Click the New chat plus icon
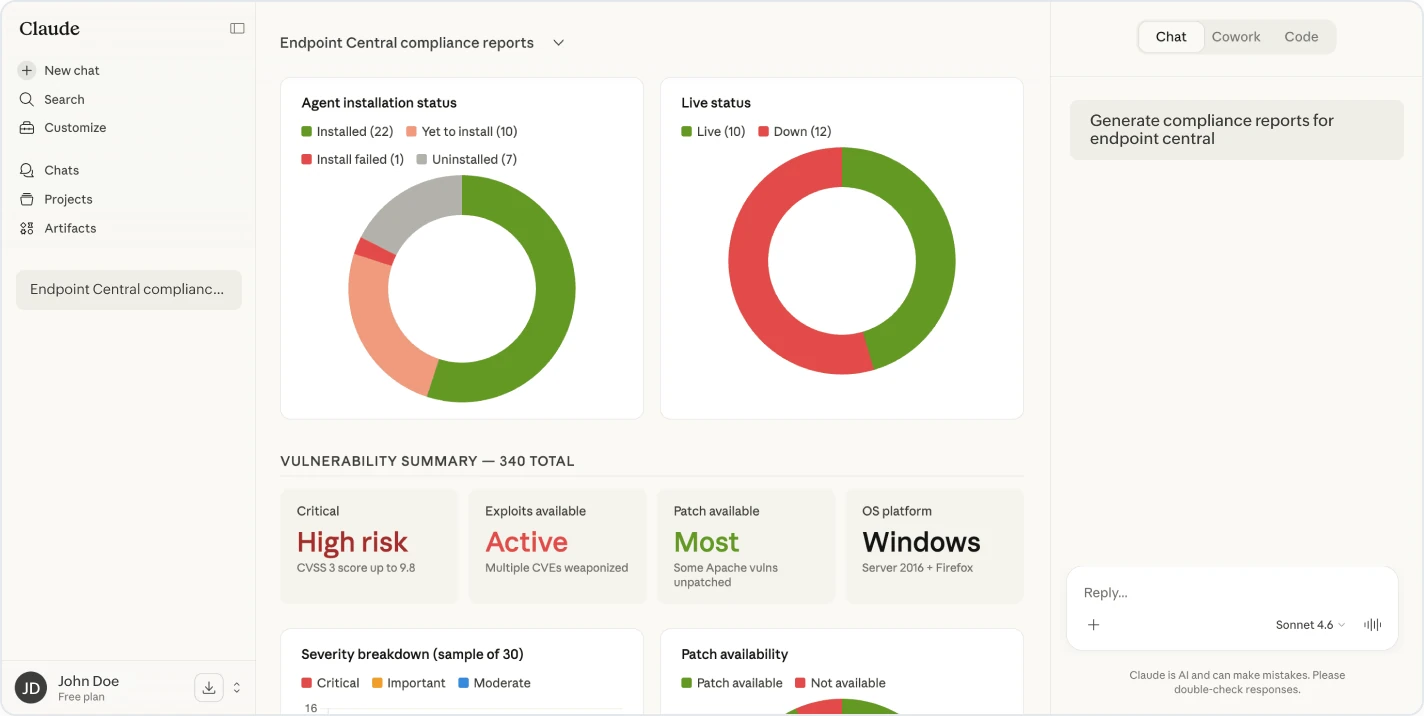1424x716 pixels. click(x=27, y=71)
